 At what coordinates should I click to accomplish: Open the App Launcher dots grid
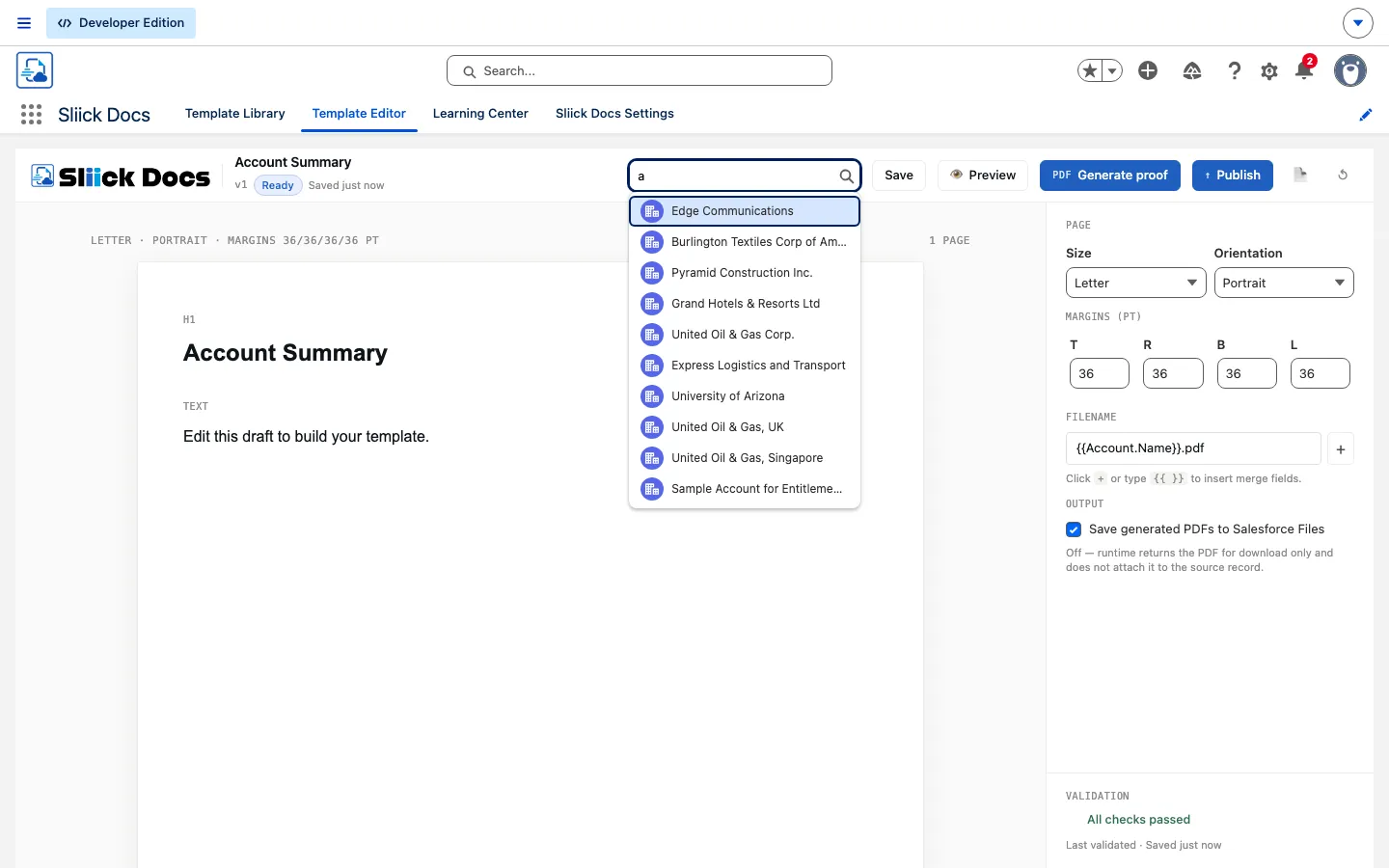[31, 115]
